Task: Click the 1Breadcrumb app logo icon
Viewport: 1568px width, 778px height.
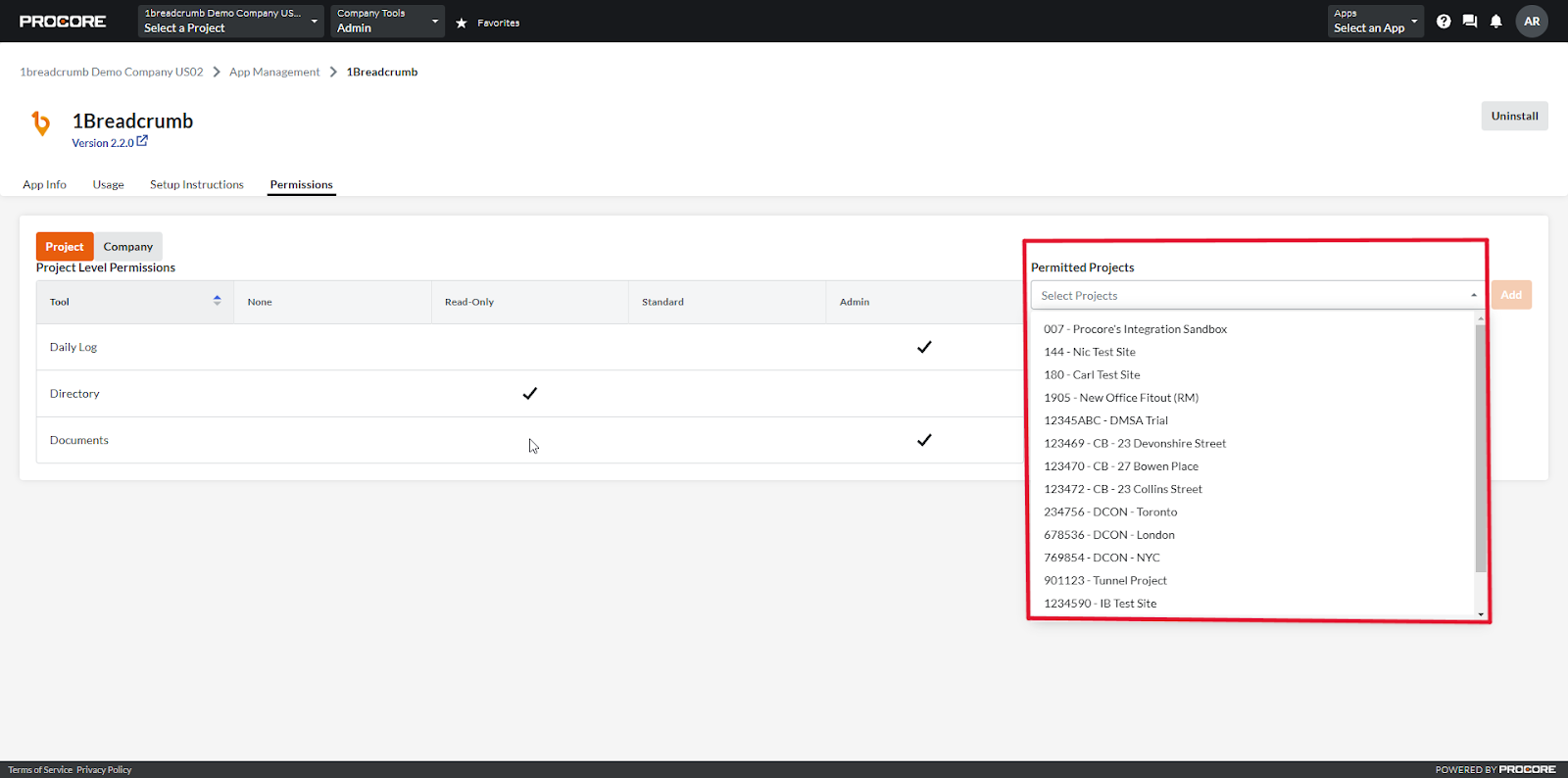Action: tap(41, 123)
